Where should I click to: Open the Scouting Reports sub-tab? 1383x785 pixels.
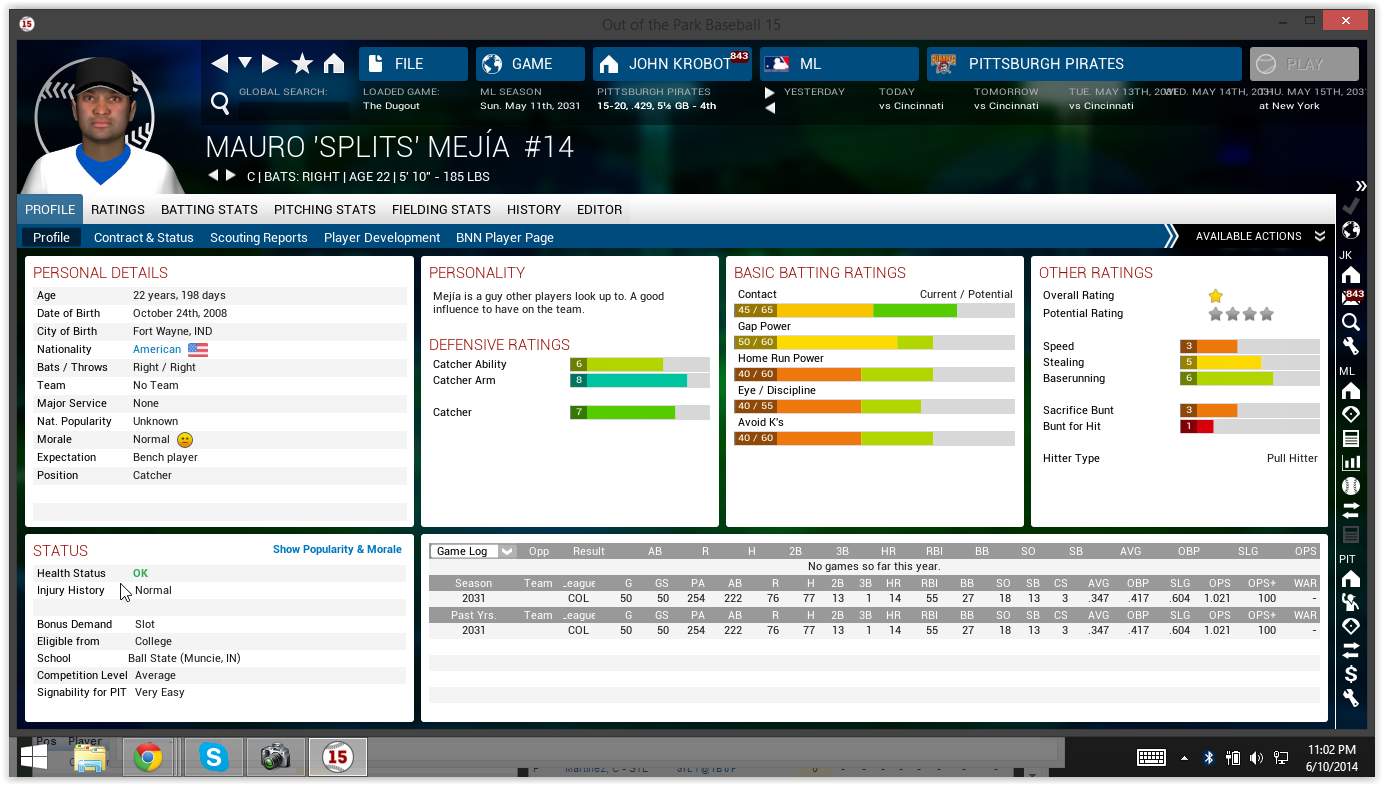[258, 238]
